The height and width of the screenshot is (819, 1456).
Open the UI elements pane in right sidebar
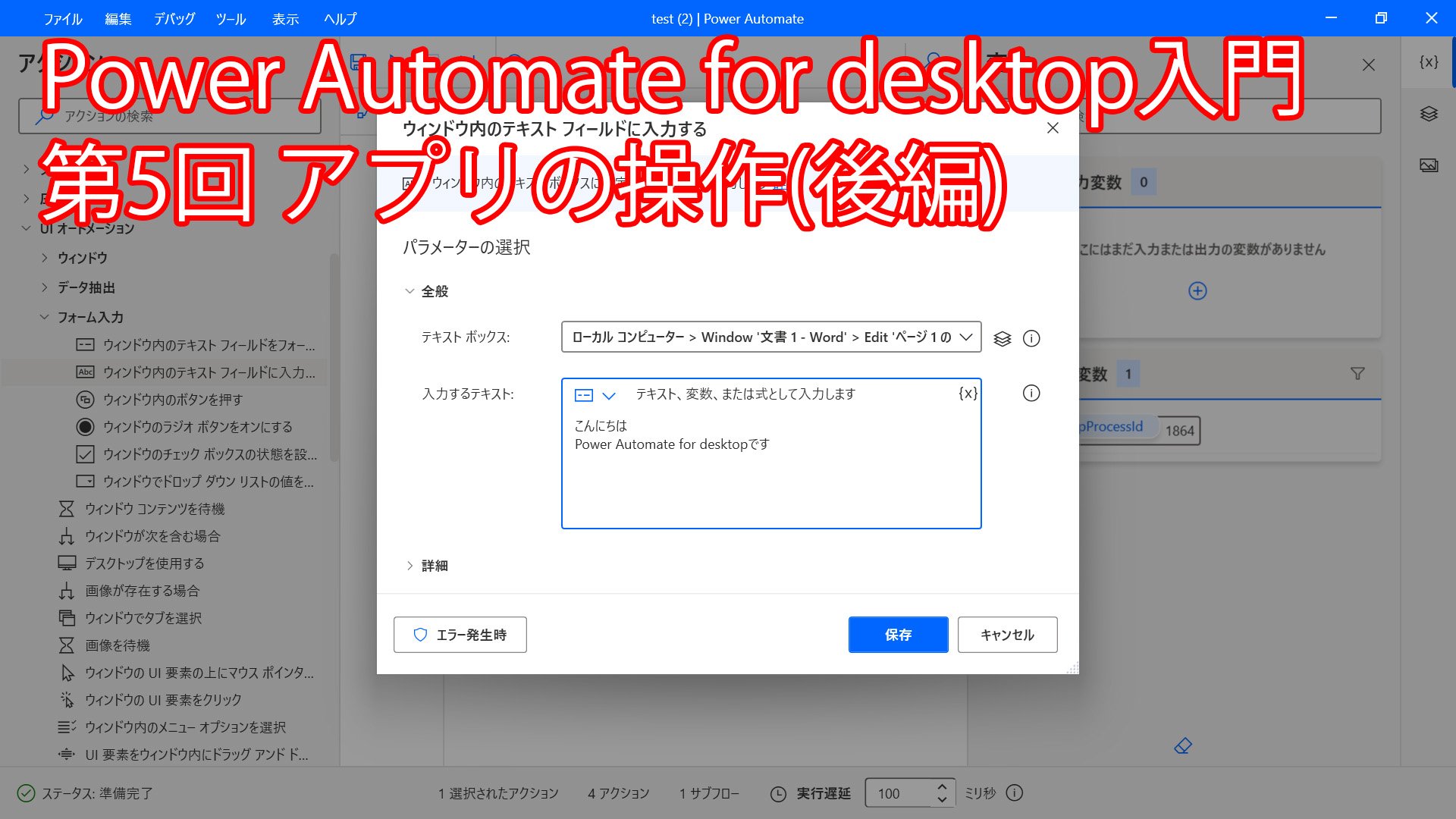[1429, 114]
